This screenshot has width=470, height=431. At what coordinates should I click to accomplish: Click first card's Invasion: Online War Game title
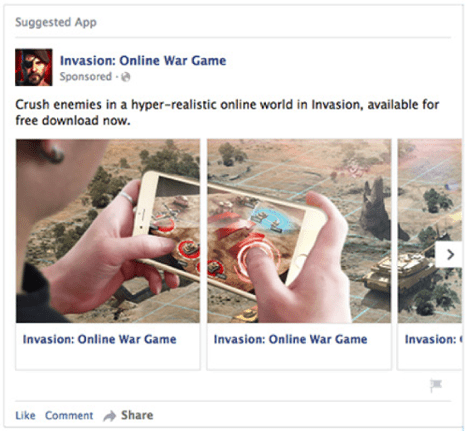(100, 339)
